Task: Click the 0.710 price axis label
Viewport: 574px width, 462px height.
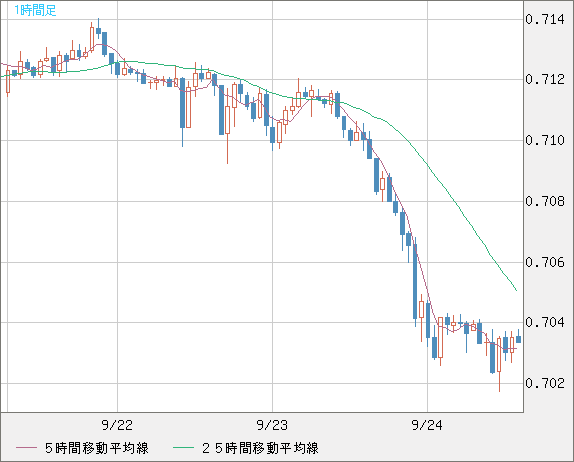Action: 545,140
